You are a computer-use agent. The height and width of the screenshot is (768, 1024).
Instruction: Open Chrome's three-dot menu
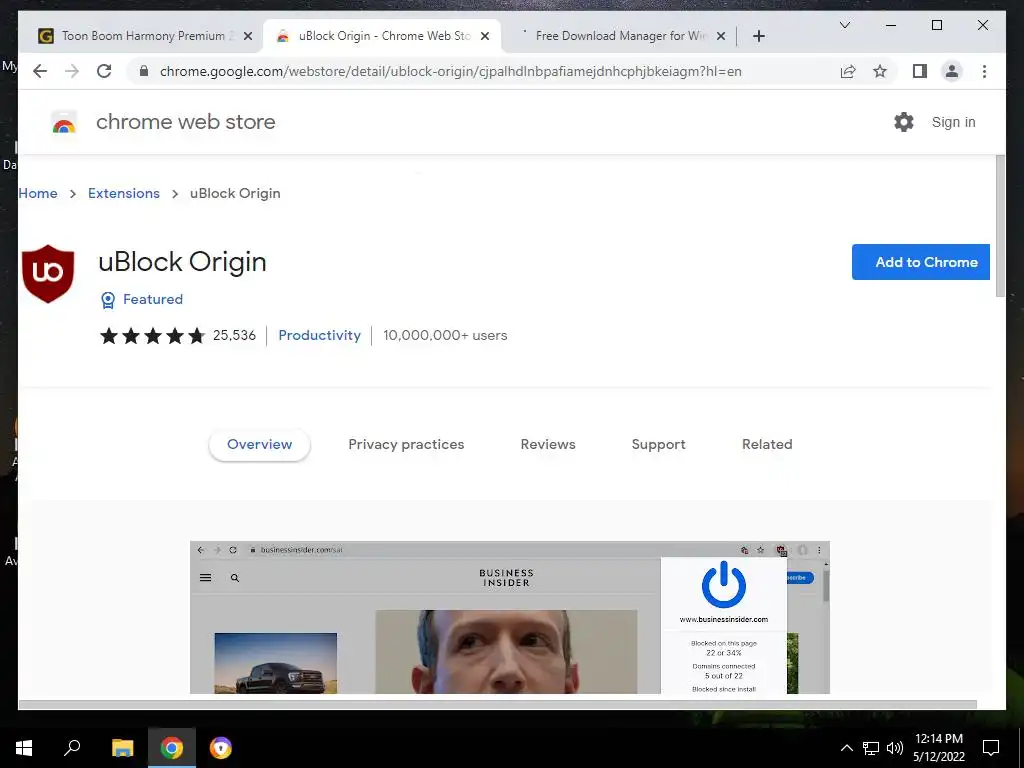pos(984,71)
